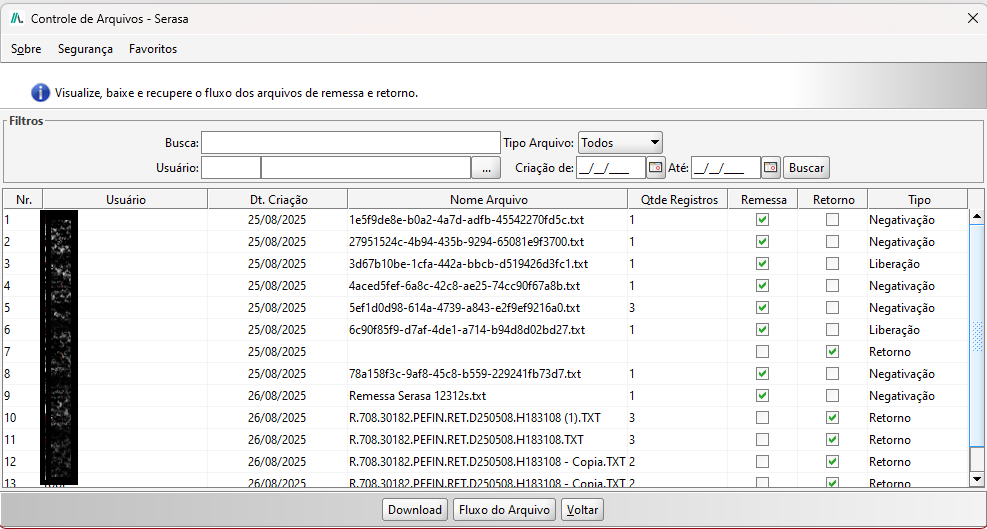Click the 26/08/2025 date in row 9

[x=277, y=396]
